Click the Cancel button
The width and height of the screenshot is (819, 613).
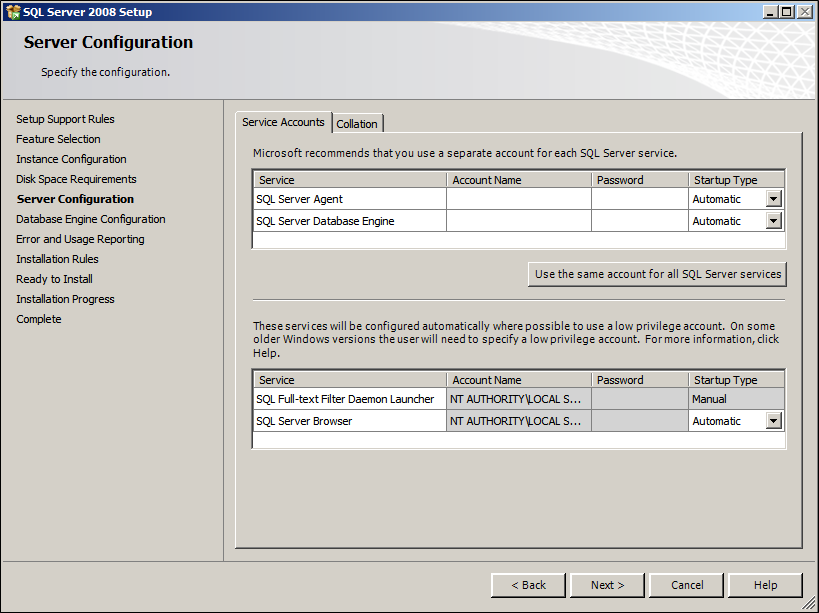click(x=687, y=585)
